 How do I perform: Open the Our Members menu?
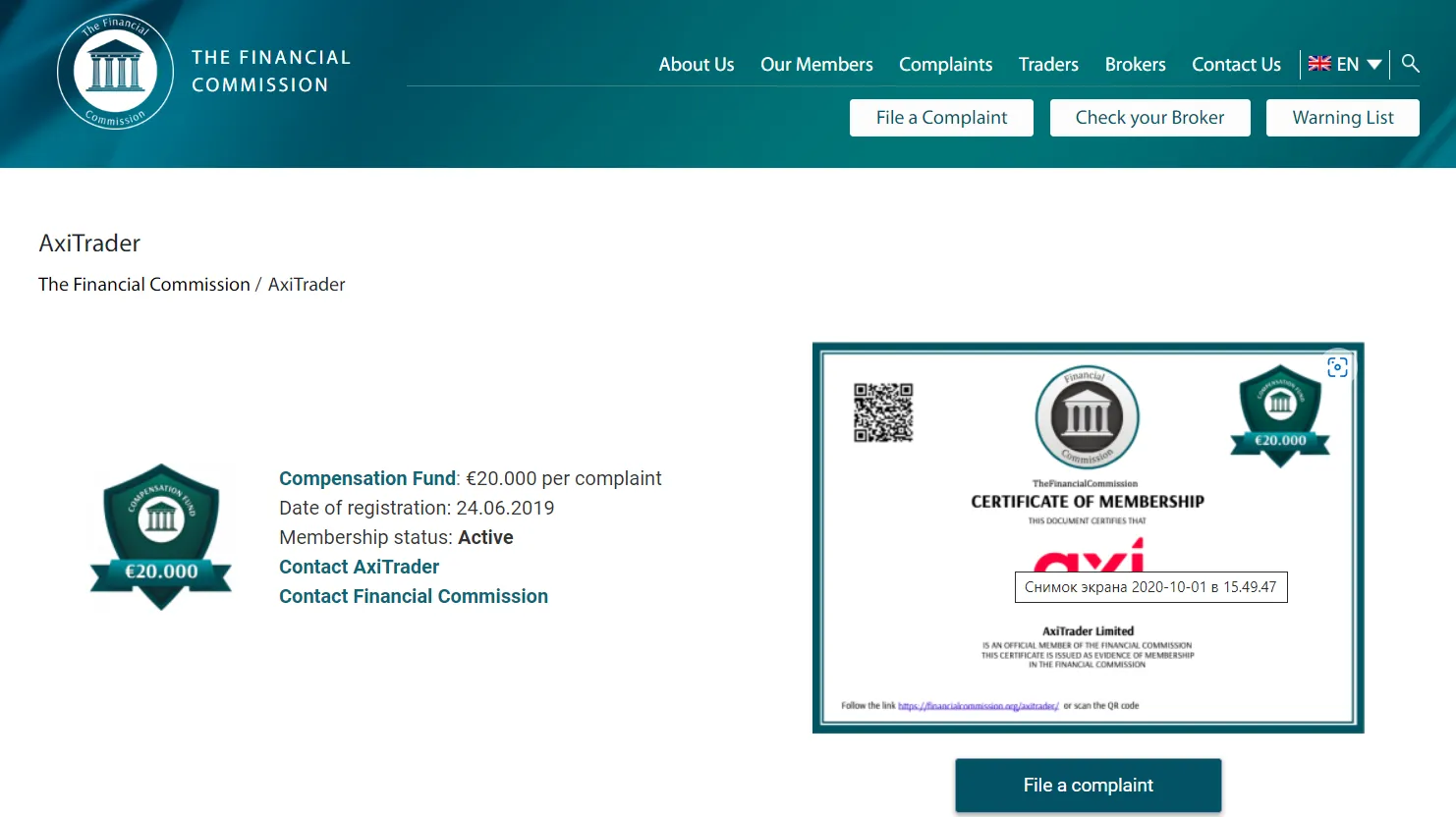click(816, 65)
